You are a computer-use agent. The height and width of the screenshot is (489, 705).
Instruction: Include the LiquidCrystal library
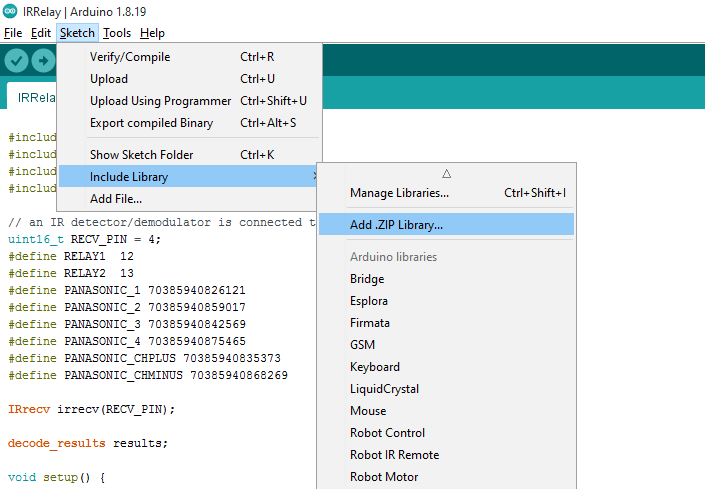click(384, 389)
